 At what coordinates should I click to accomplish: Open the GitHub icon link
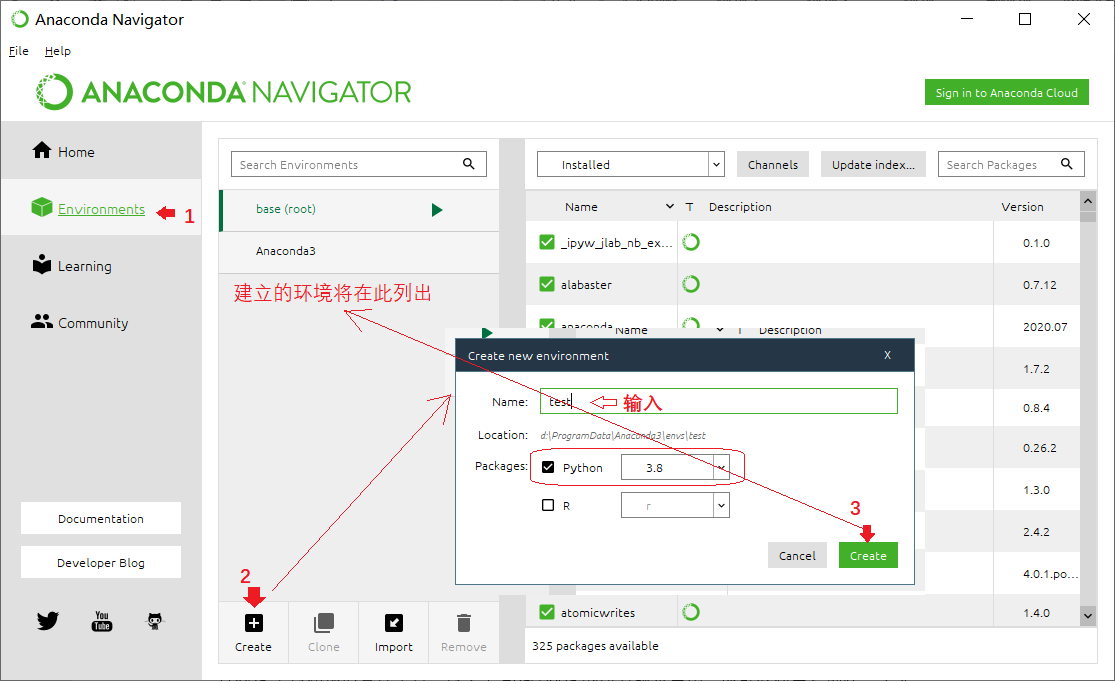(x=155, y=621)
